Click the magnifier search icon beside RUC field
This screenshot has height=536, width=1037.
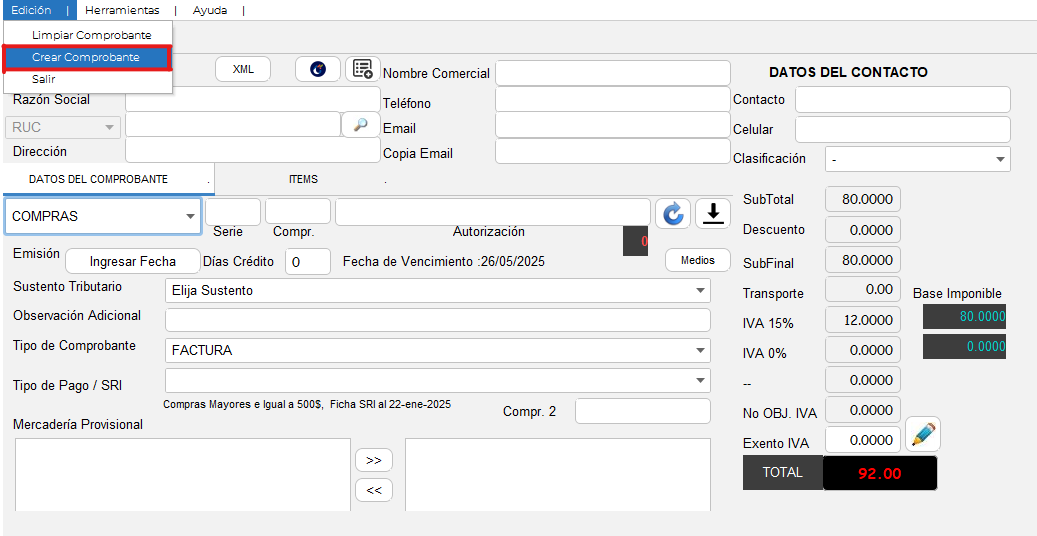click(x=360, y=125)
